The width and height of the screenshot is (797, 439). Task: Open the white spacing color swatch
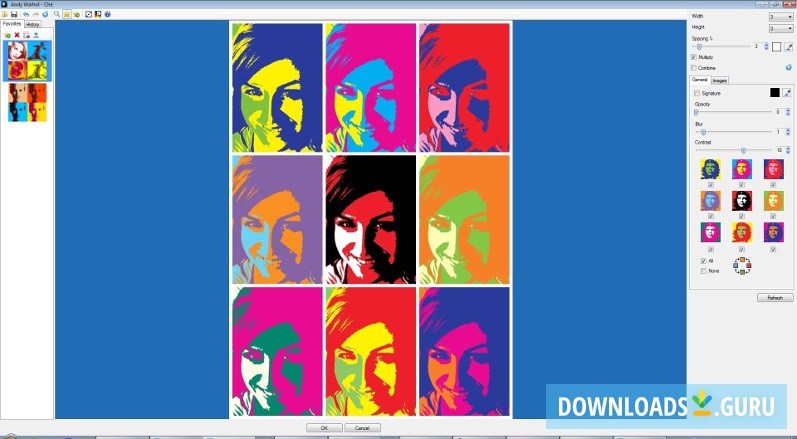pos(776,47)
